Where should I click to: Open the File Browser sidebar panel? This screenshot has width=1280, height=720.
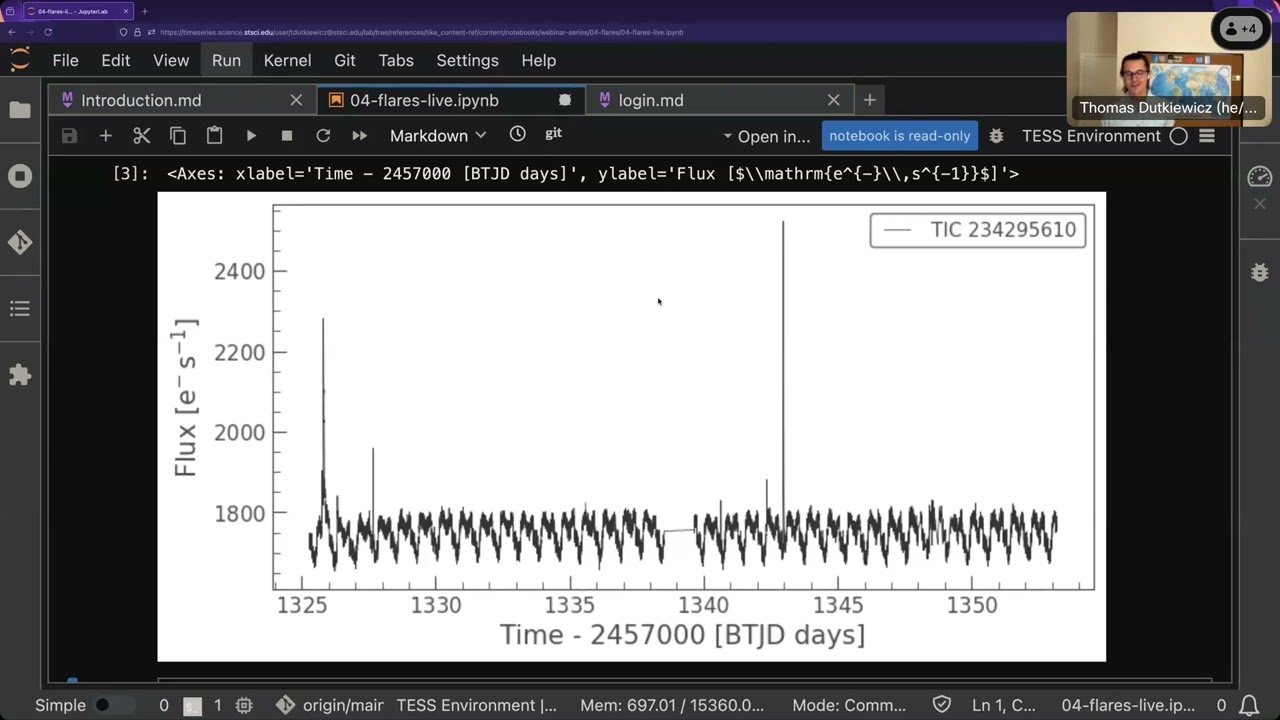pyautogui.click(x=20, y=110)
